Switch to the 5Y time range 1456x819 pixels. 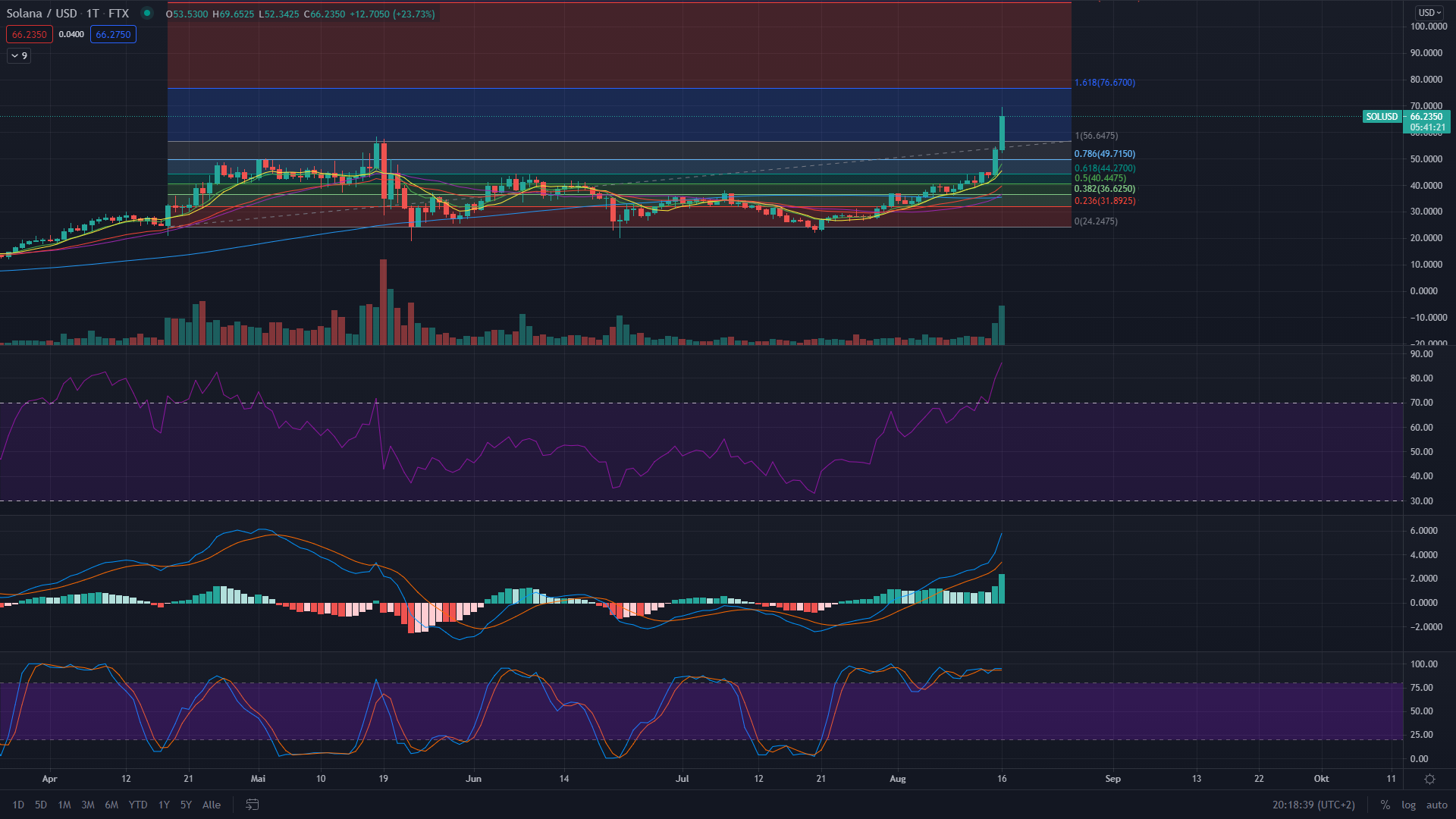point(186,805)
